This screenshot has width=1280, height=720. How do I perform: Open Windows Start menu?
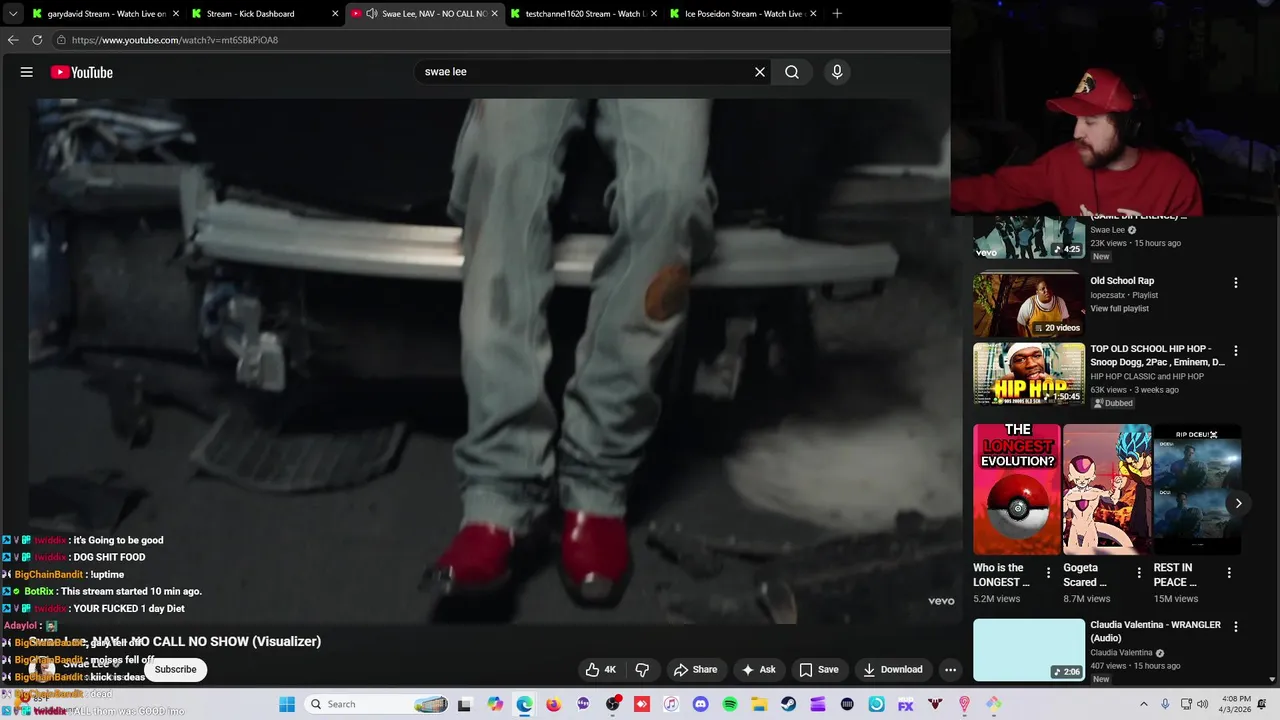point(287,704)
